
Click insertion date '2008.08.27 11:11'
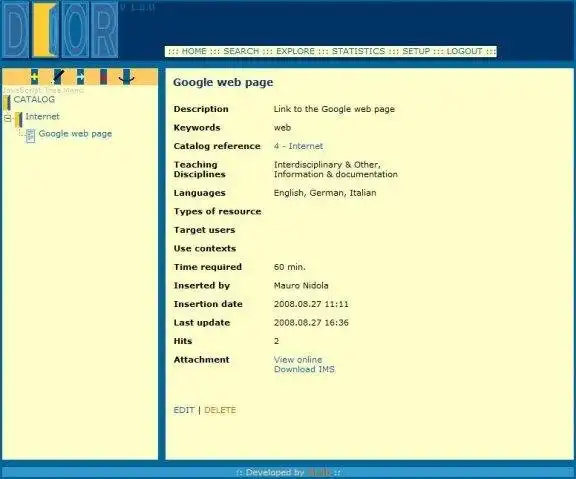coord(311,304)
